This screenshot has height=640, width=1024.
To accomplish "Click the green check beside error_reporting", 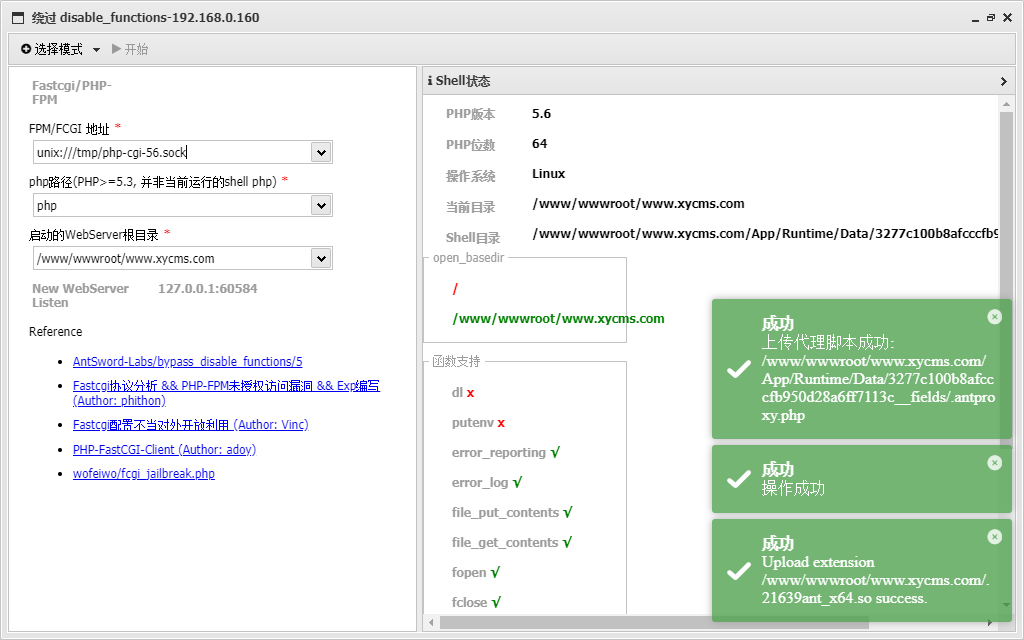I will pyautogui.click(x=555, y=453).
